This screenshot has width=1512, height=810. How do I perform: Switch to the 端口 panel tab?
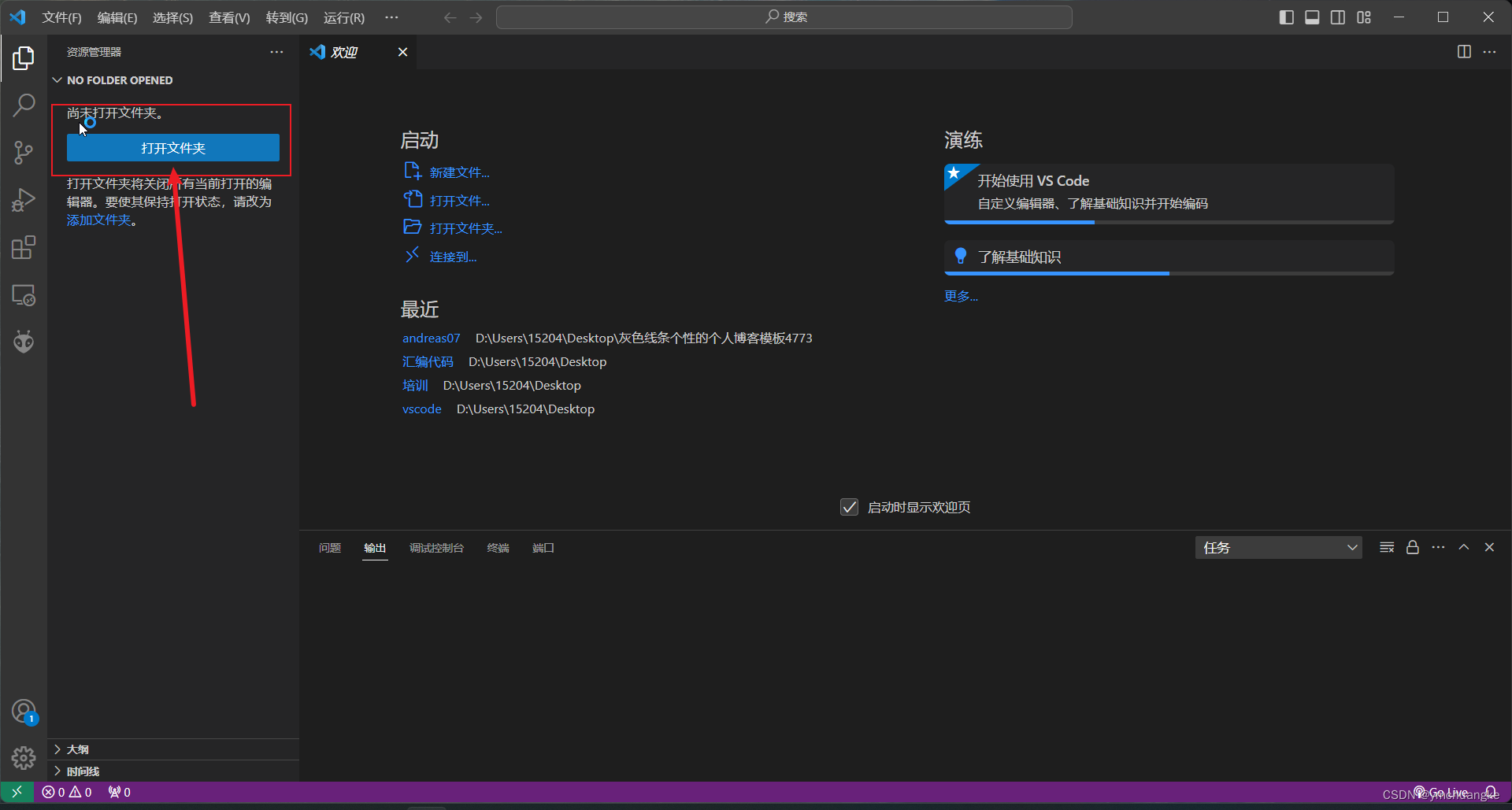(x=543, y=548)
